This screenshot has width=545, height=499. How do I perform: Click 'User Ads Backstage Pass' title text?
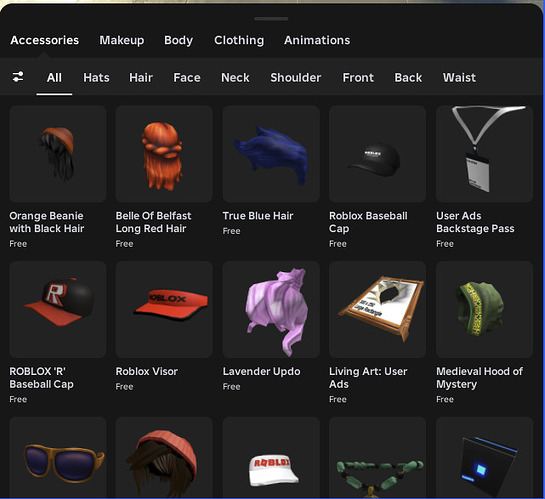(x=475, y=222)
